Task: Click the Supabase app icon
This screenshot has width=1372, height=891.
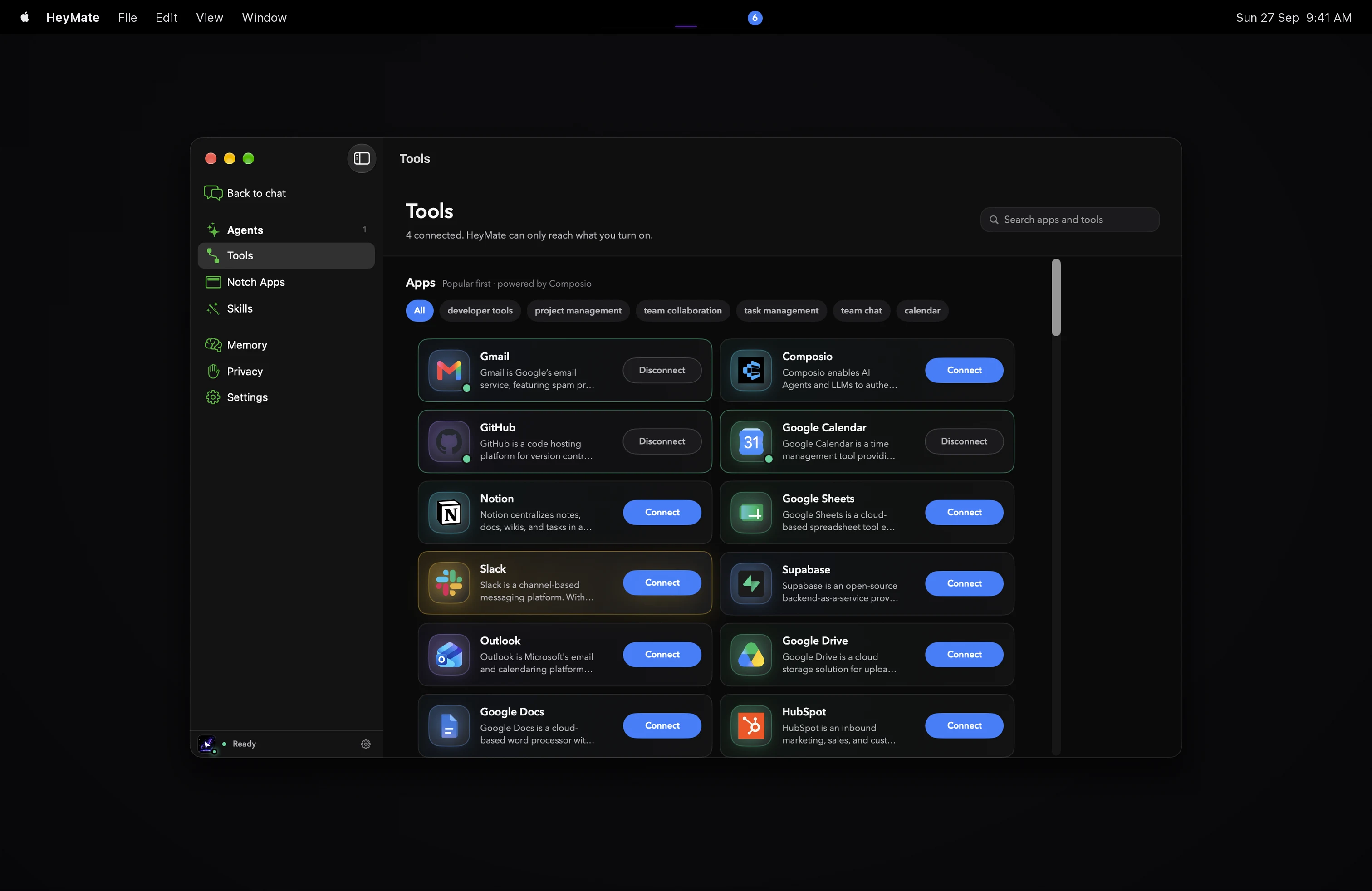Action: pos(751,583)
